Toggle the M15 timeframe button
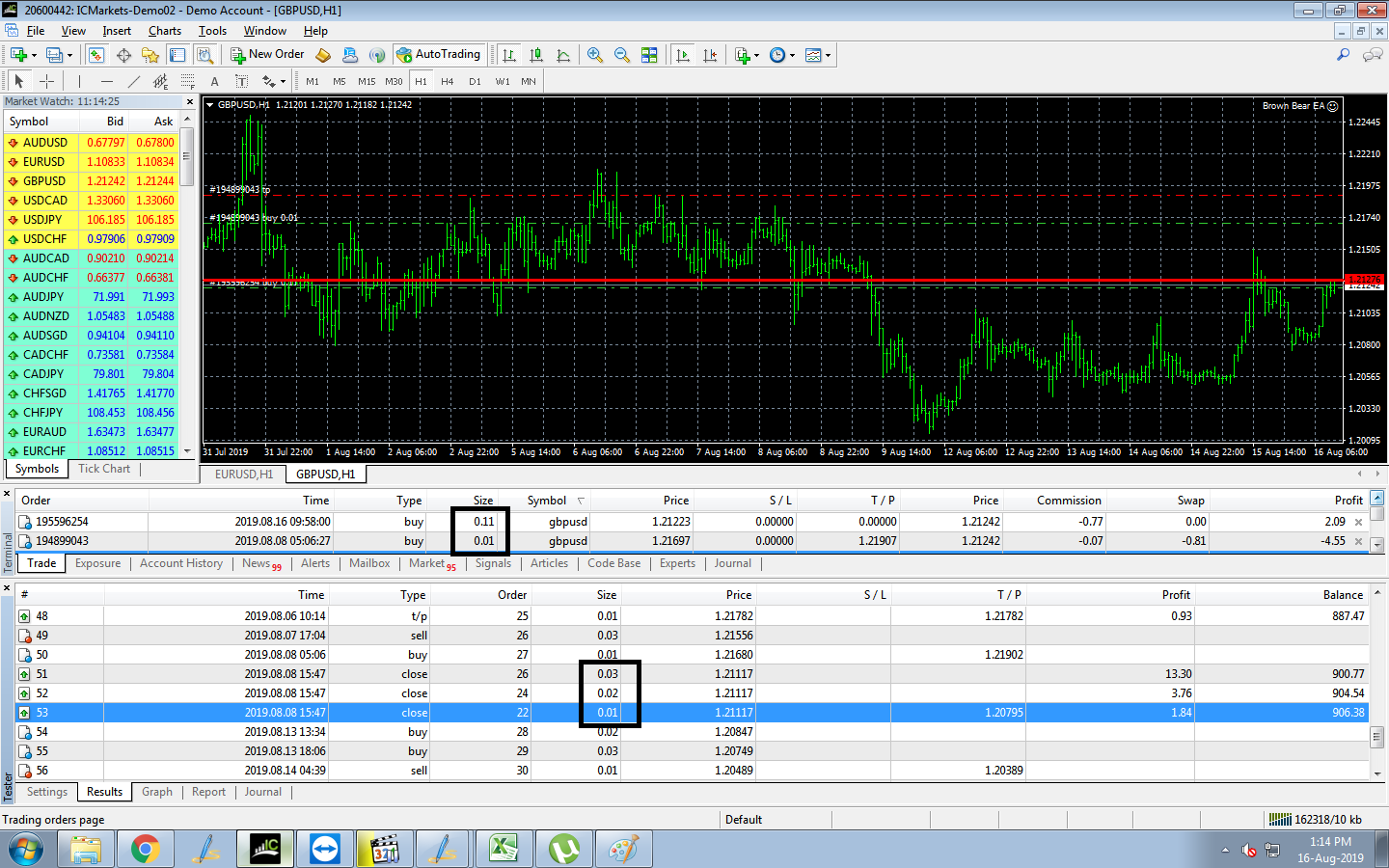The image size is (1389, 868). (x=367, y=81)
